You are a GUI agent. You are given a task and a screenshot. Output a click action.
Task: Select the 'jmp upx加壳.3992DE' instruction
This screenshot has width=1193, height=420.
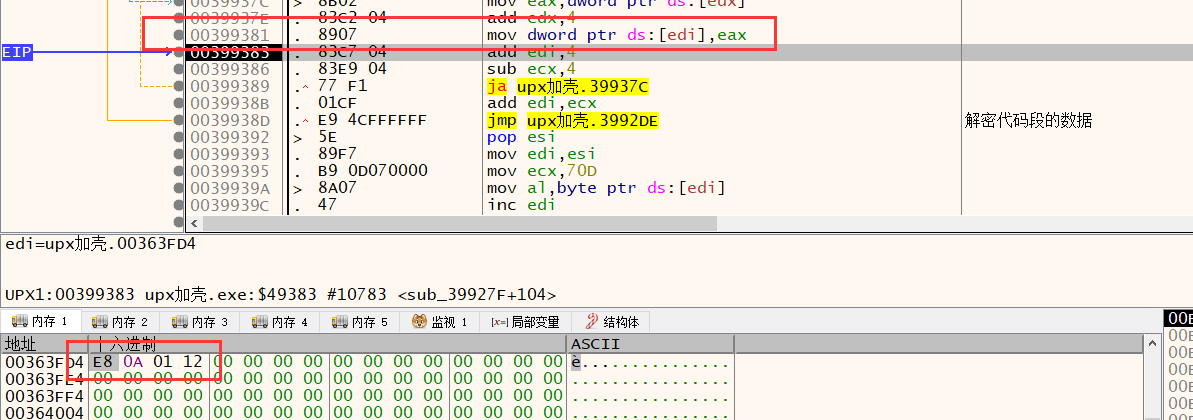tap(572, 120)
